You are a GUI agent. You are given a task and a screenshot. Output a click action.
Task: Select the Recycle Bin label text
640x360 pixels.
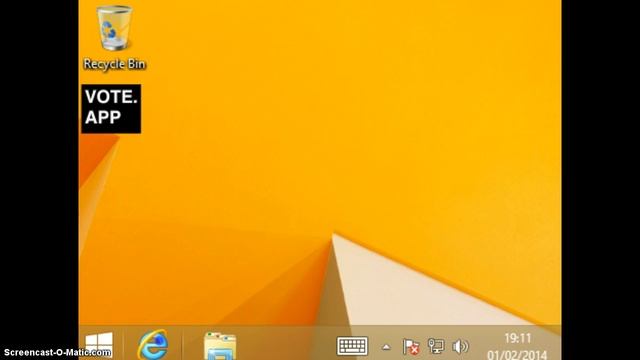114,64
